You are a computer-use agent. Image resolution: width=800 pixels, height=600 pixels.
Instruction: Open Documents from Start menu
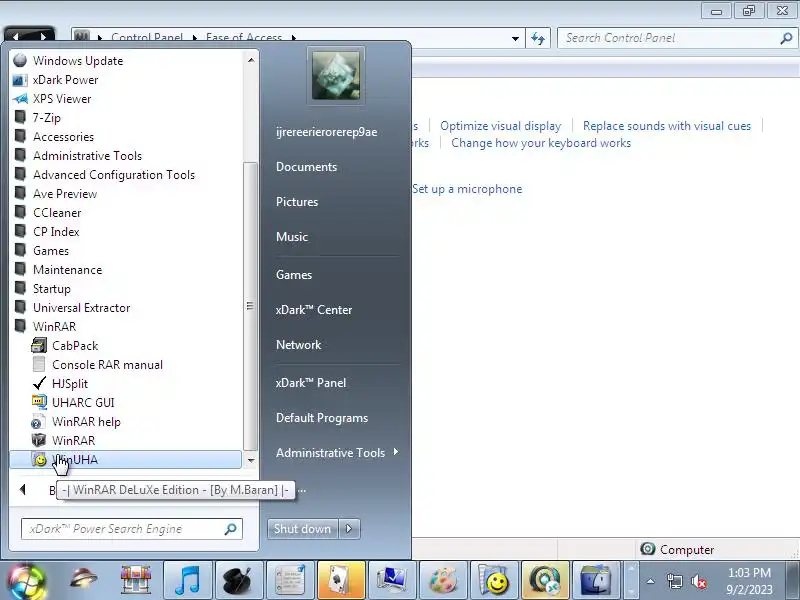307,167
